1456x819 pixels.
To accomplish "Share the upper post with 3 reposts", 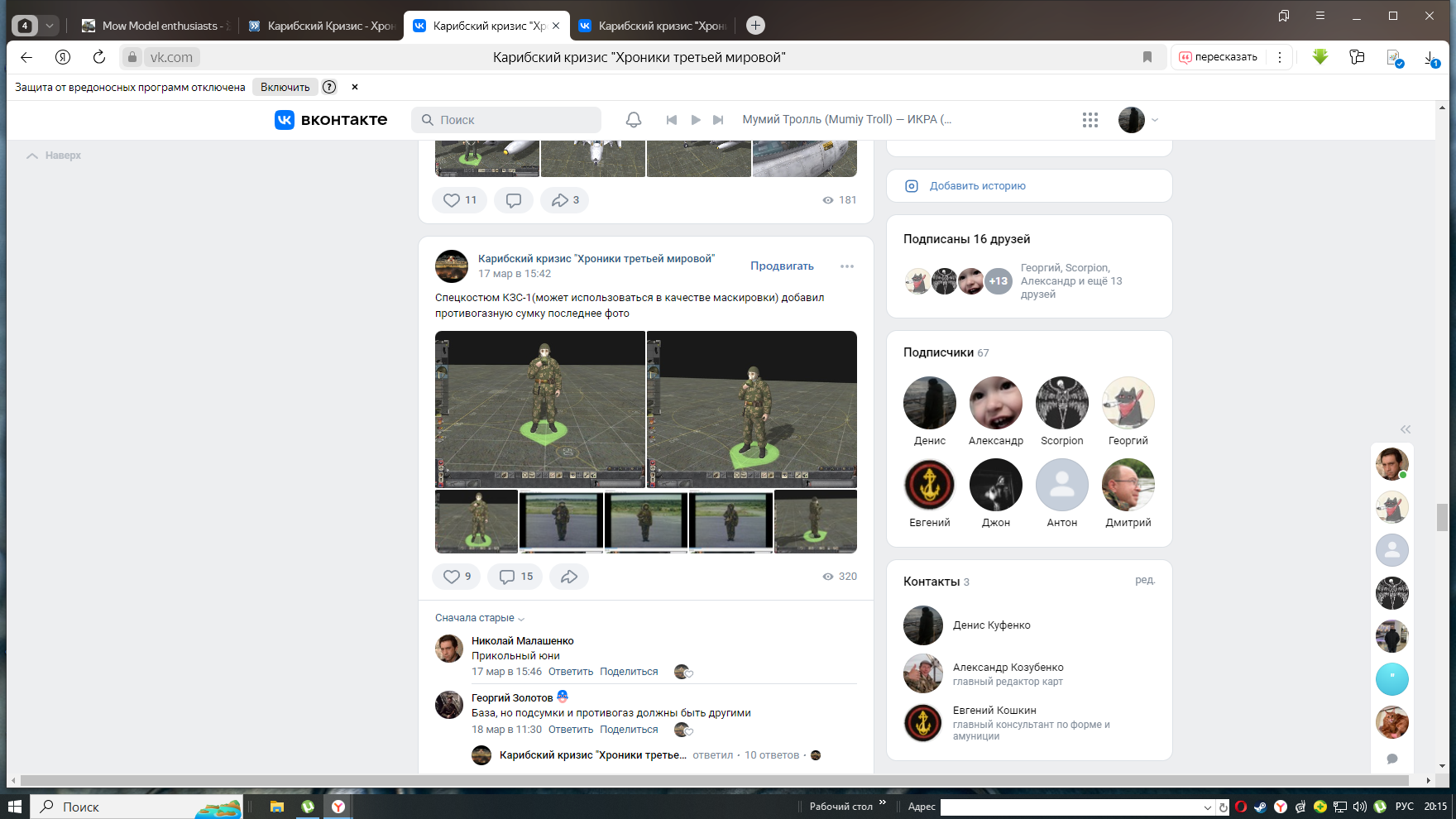I will pos(565,200).
